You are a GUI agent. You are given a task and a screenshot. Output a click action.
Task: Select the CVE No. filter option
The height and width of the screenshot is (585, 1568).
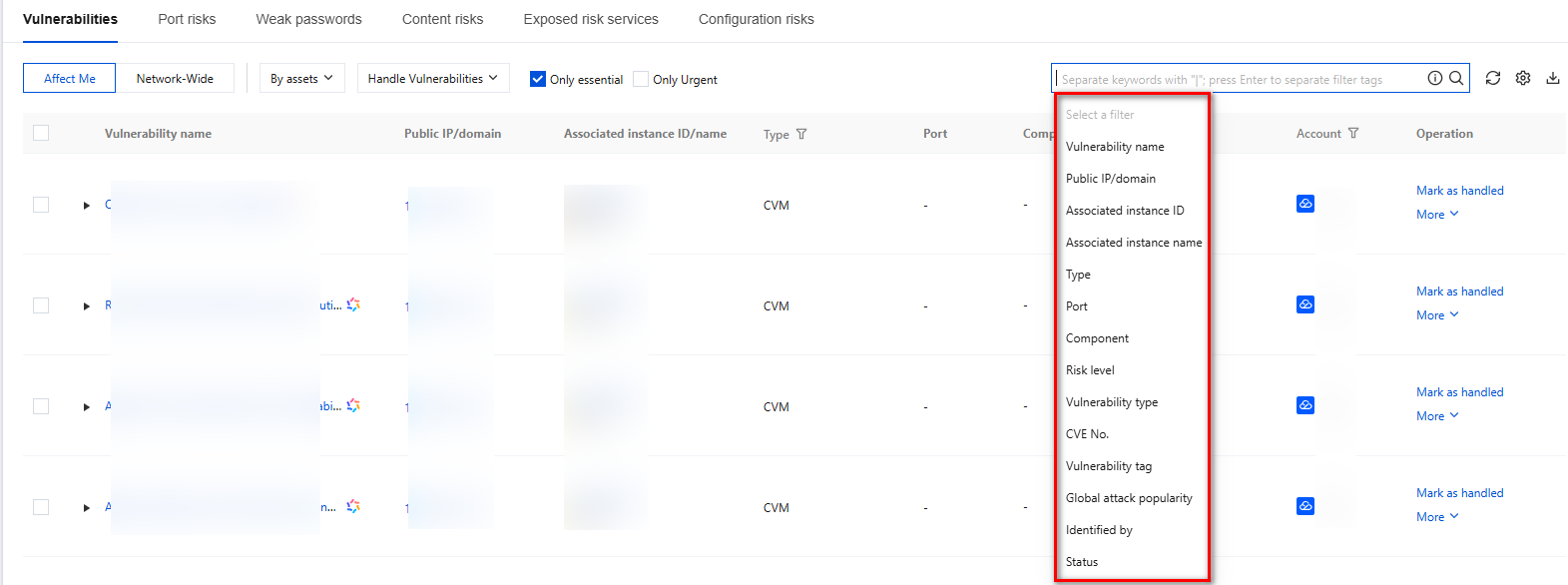click(x=1087, y=434)
